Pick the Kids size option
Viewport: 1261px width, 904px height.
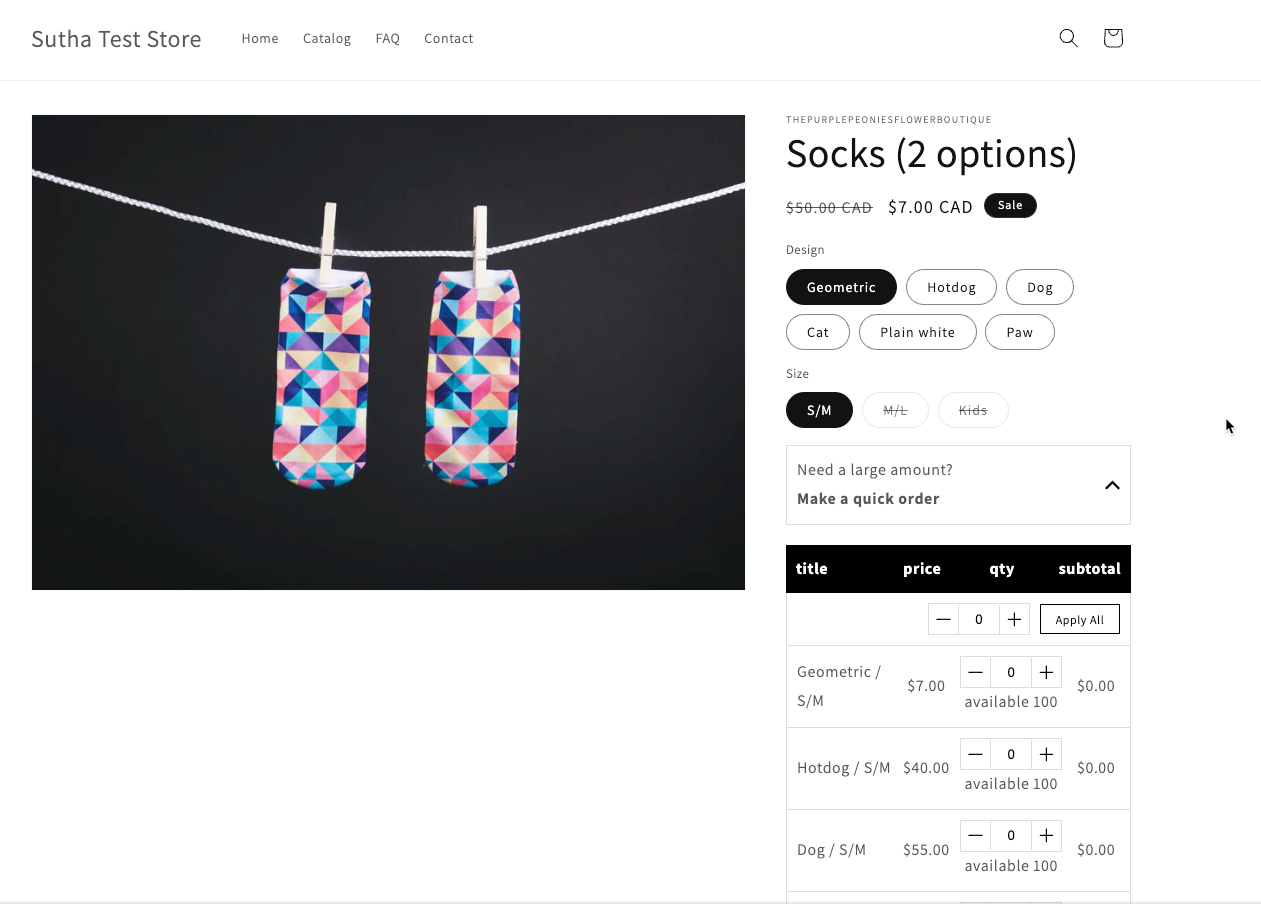pyautogui.click(x=972, y=410)
